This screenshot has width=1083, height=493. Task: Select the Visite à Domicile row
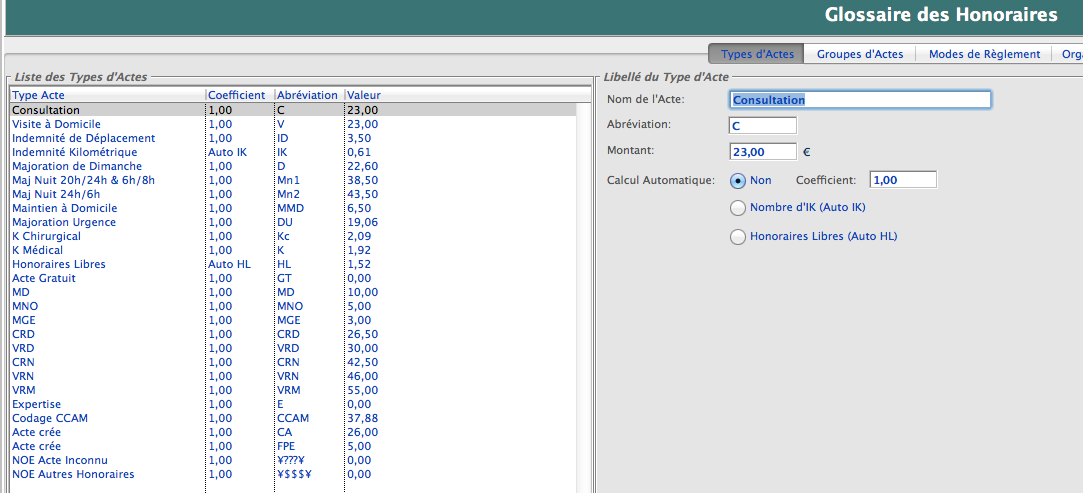(294, 124)
